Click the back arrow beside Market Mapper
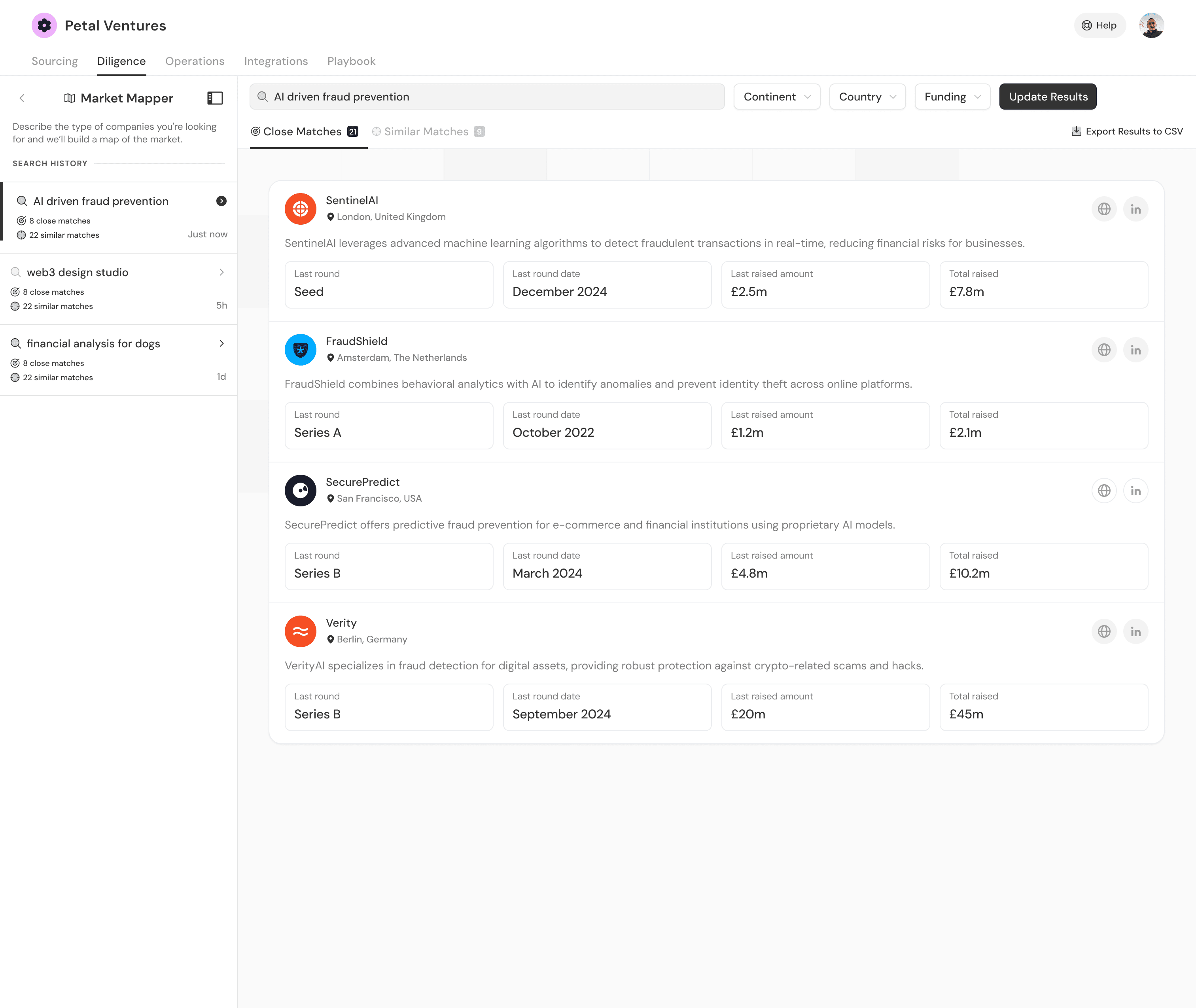Image resolution: width=1196 pixels, height=1008 pixels. pos(22,98)
